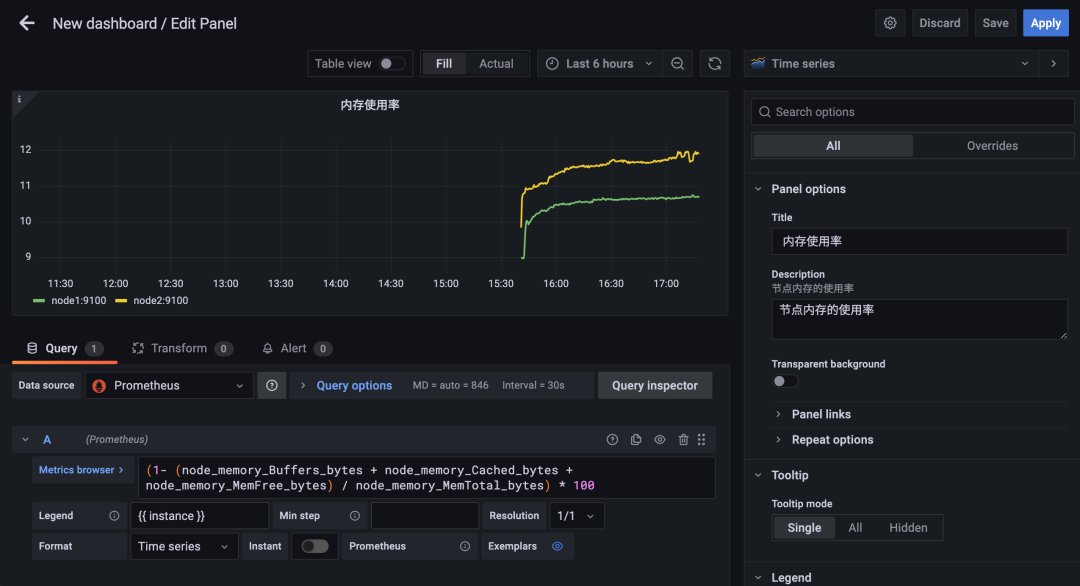Enable the Instant query switch
The height and width of the screenshot is (586, 1080).
[x=315, y=546]
